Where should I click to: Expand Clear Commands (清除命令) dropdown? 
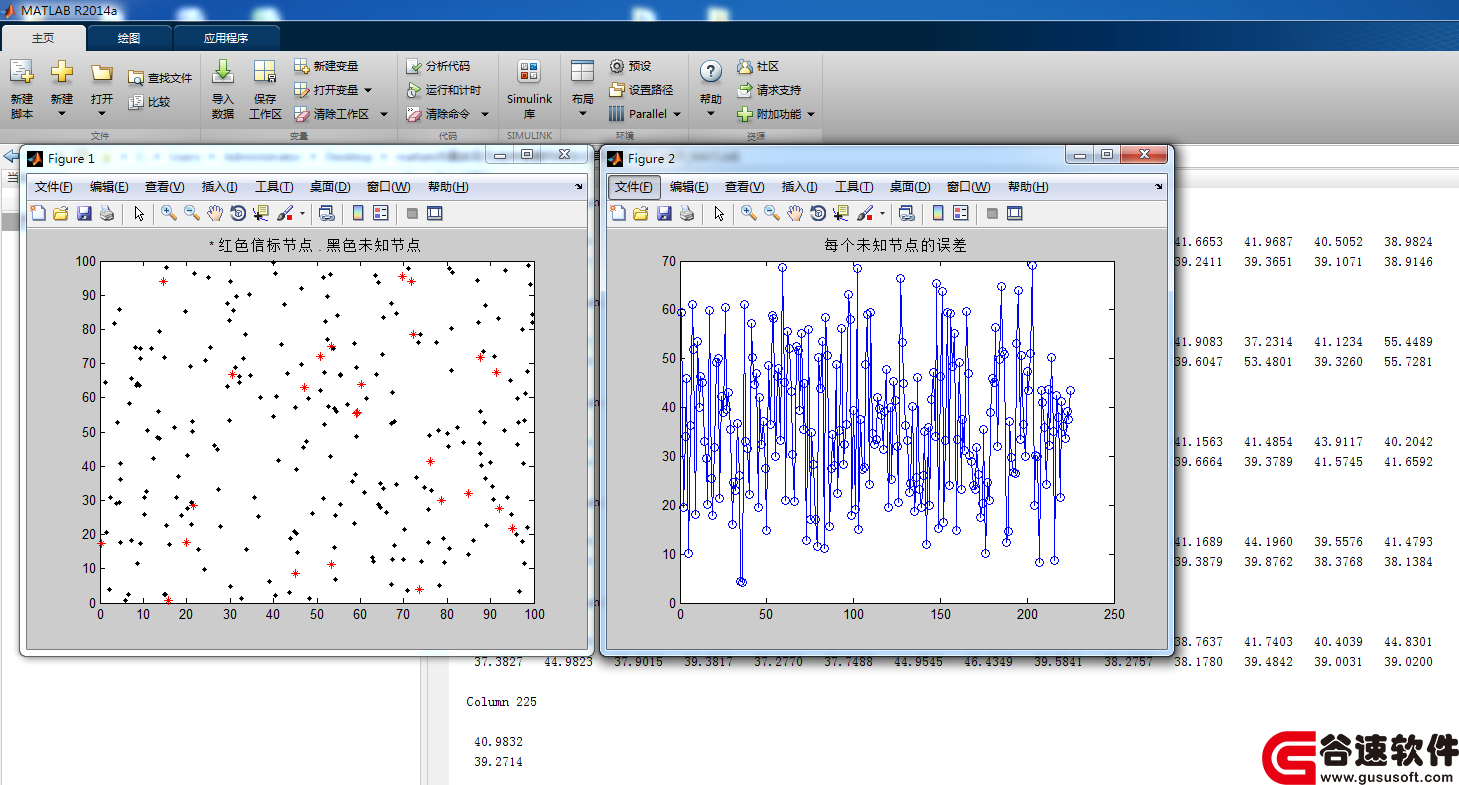click(485, 114)
